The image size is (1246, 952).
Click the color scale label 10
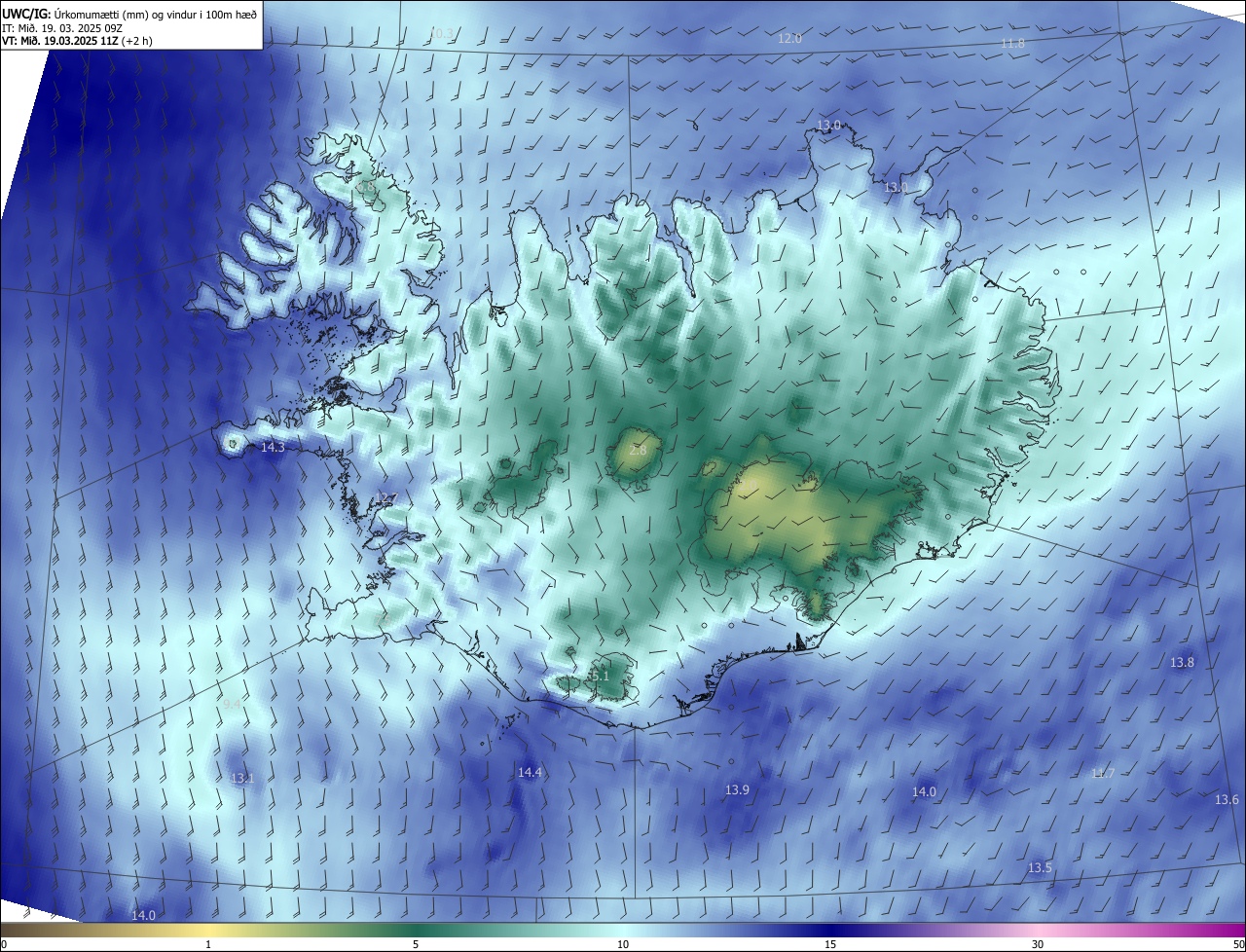click(623, 944)
